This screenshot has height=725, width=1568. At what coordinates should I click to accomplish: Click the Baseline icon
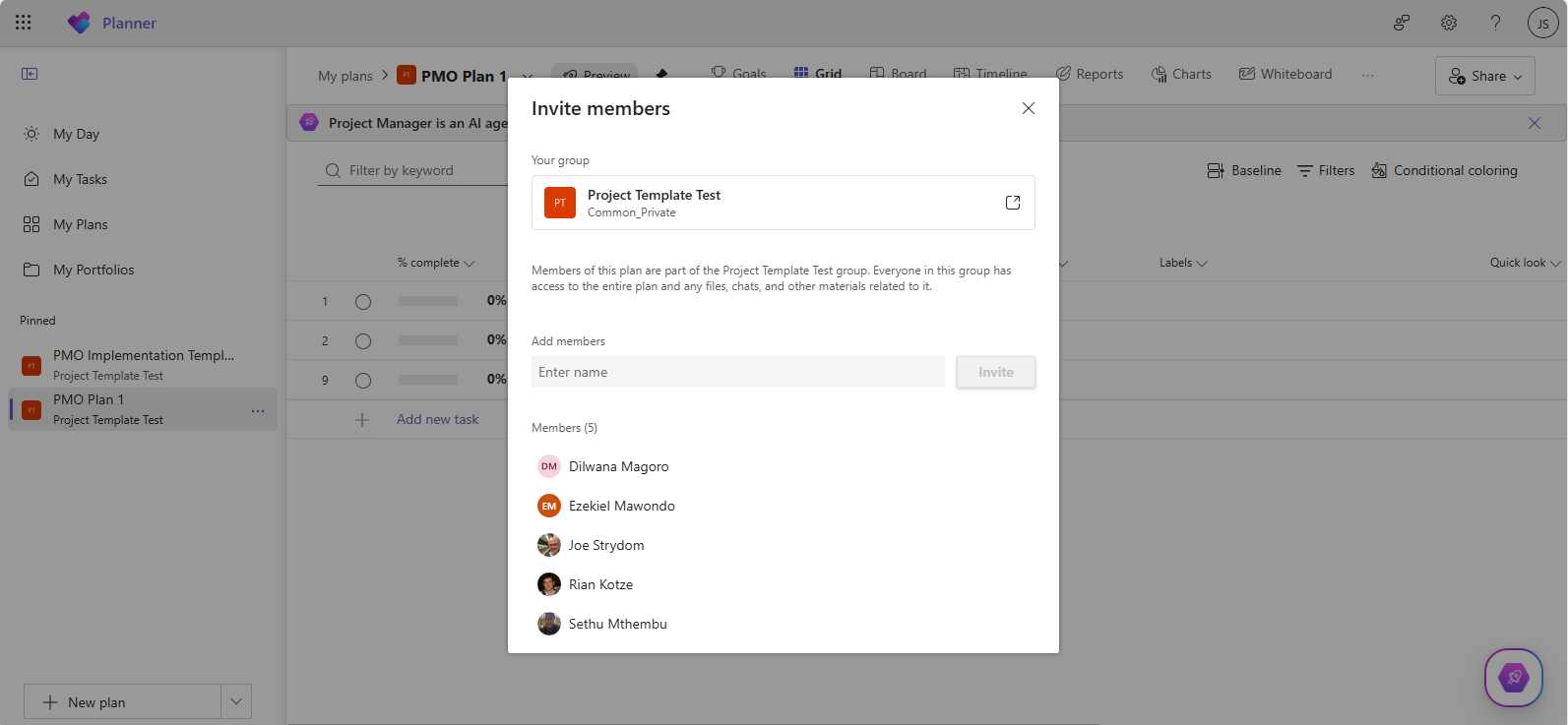coord(1216,170)
